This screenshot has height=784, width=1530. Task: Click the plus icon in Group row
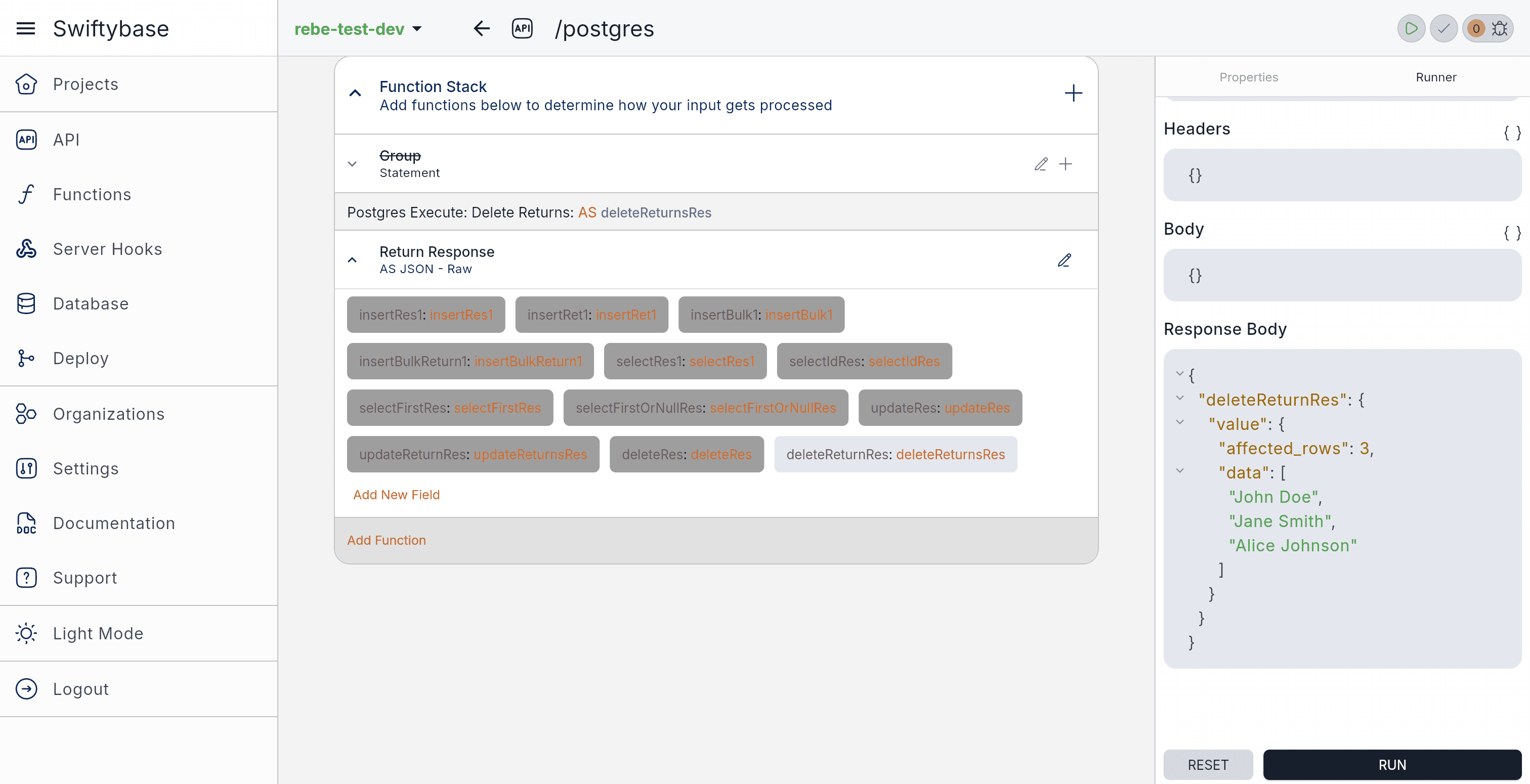coord(1066,164)
